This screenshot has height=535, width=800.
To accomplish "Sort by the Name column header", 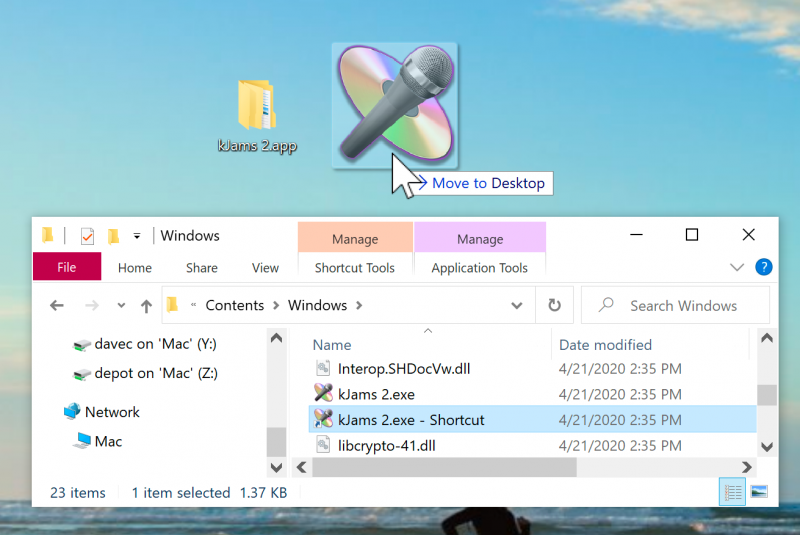I will click(x=332, y=345).
